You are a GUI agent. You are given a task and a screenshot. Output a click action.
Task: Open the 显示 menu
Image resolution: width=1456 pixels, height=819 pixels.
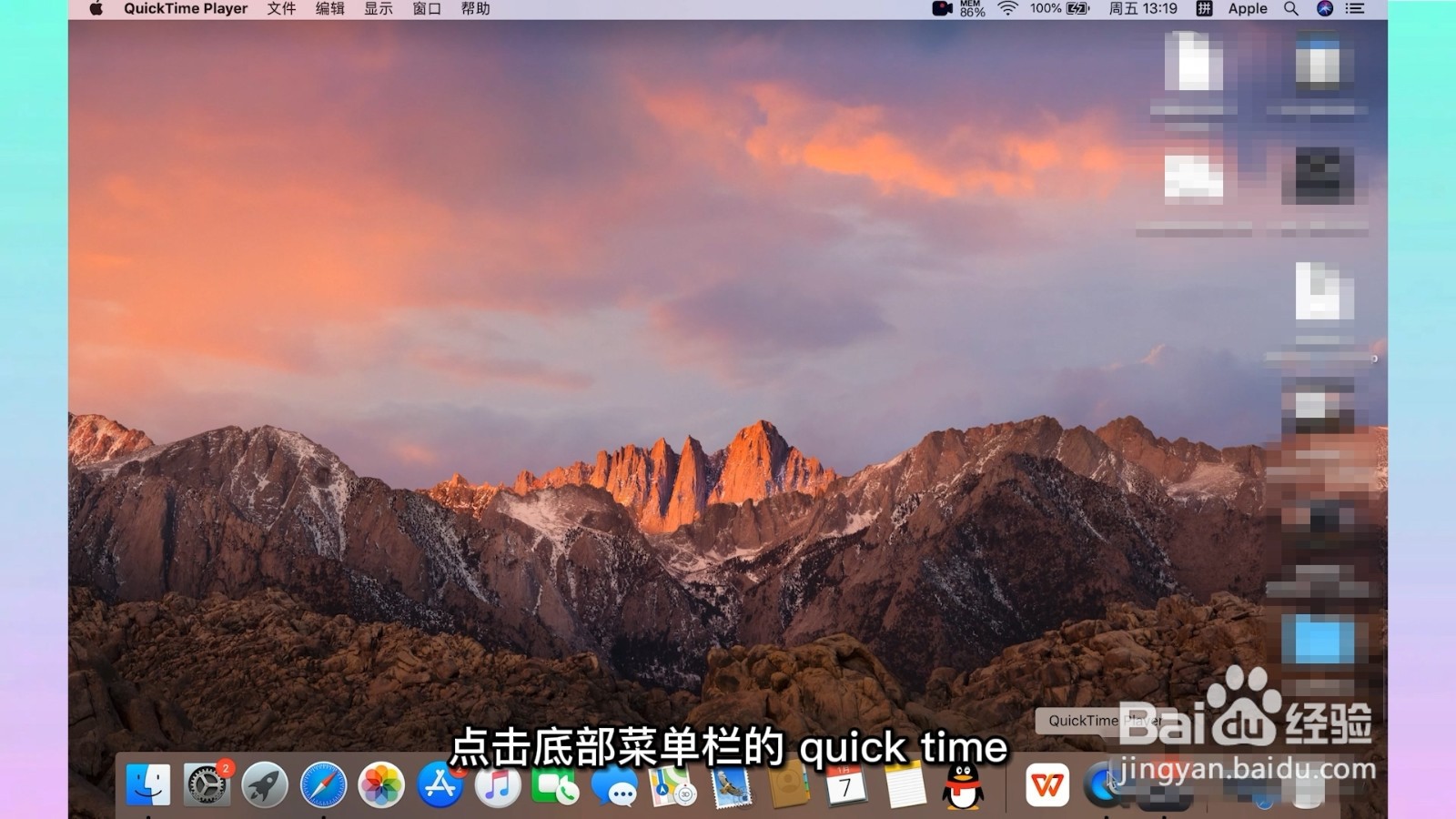[x=379, y=9]
